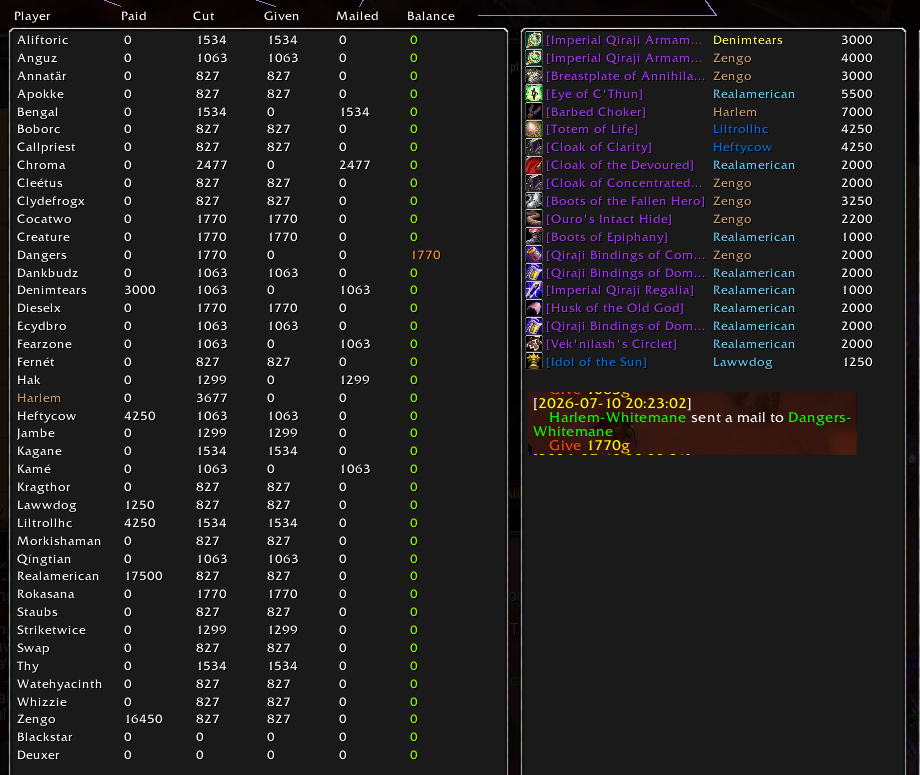This screenshot has height=775, width=920.
Task: Click the Qiraji Bindings of Command icon
Action: [x=534, y=255]
